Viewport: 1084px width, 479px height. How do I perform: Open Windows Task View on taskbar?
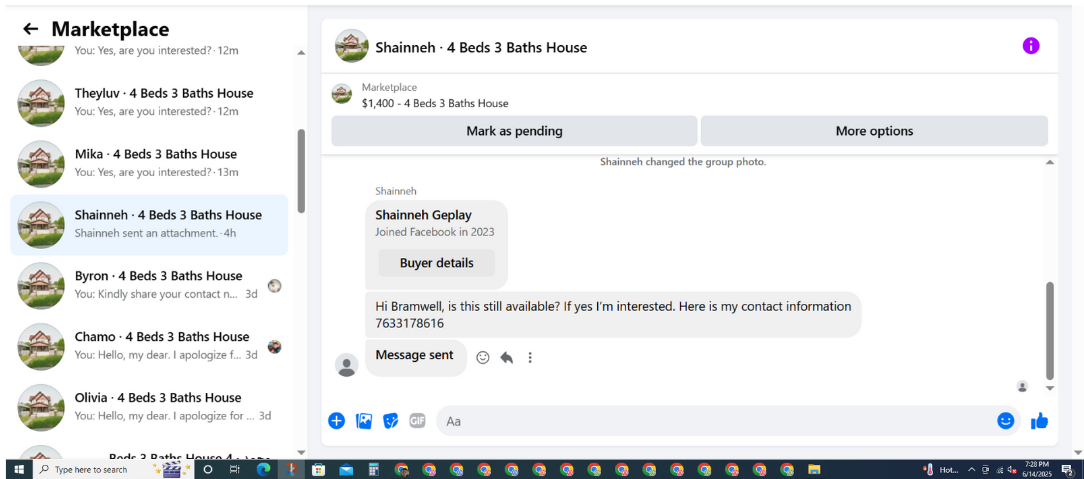pyautogui.click(x=234, y=469)
